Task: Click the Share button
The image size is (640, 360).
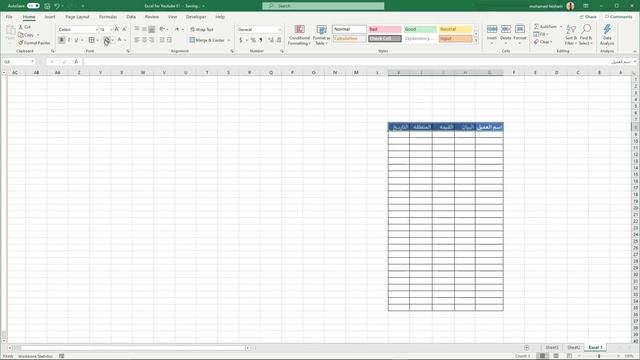Action: point(588,17)
